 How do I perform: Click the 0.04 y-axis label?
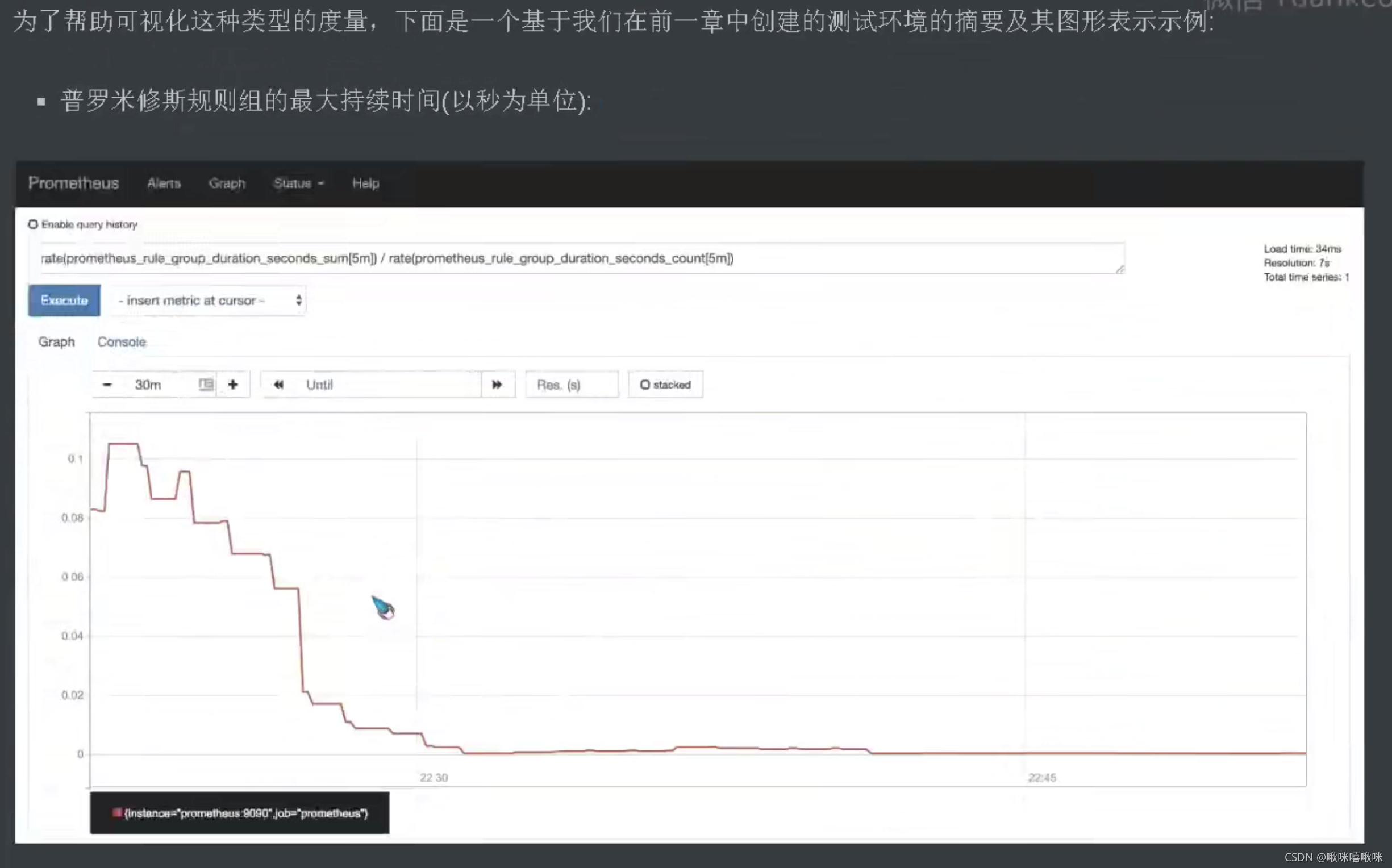click(x=72, y=636)
